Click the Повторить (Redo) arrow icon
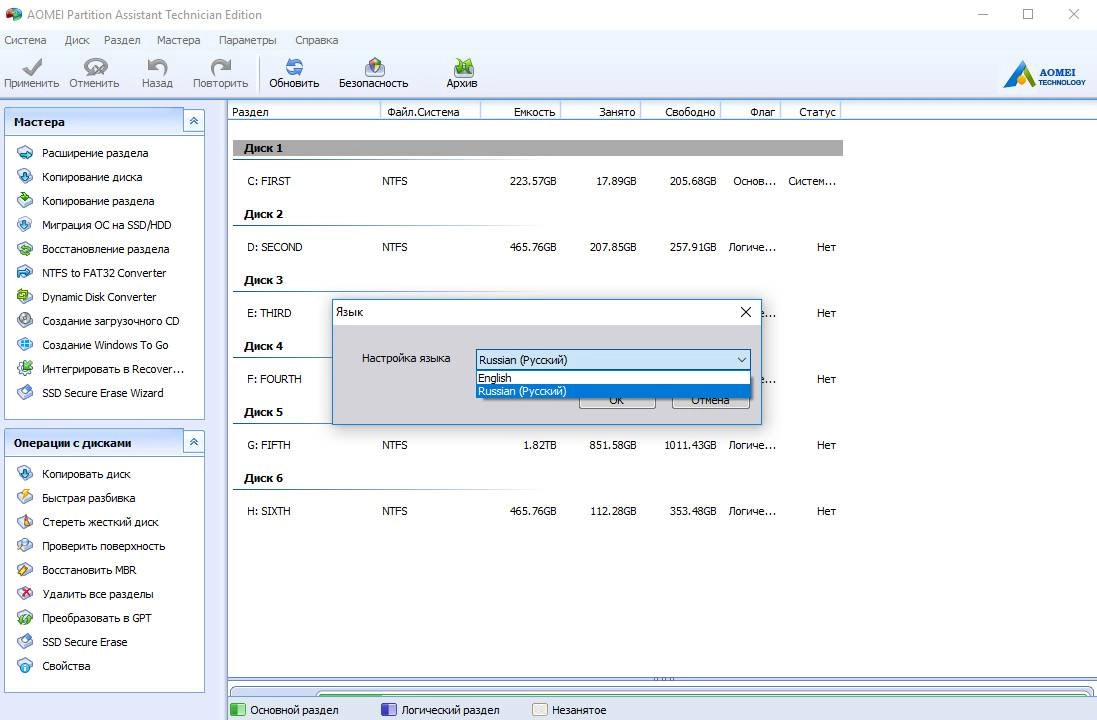The width and height of the screenshot is (1097, 720). pos(221,67)
